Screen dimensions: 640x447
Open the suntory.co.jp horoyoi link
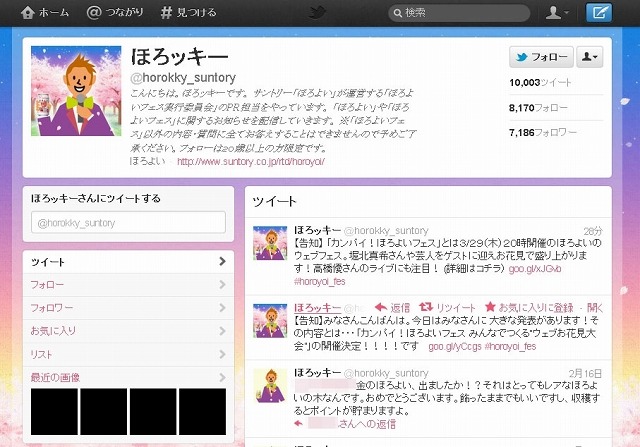[250, 160]
